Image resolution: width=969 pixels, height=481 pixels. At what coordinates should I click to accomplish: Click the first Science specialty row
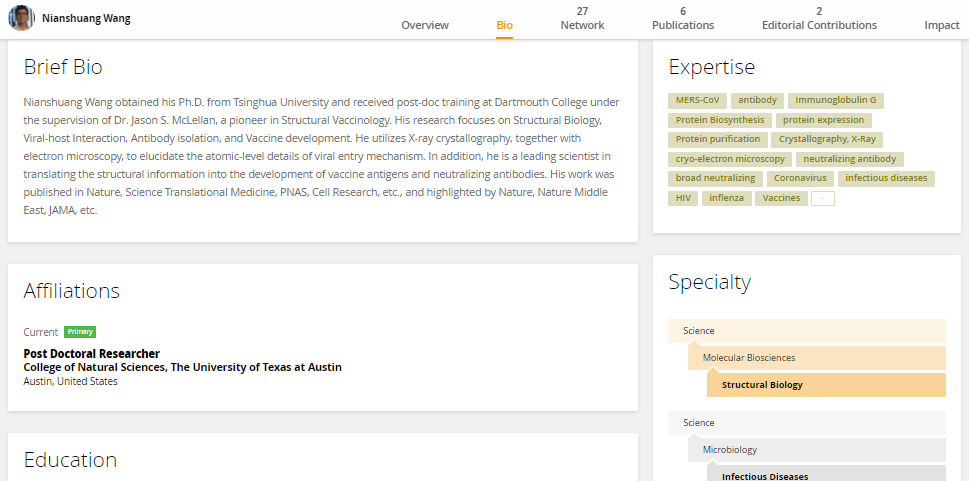[x=806, y=331]
